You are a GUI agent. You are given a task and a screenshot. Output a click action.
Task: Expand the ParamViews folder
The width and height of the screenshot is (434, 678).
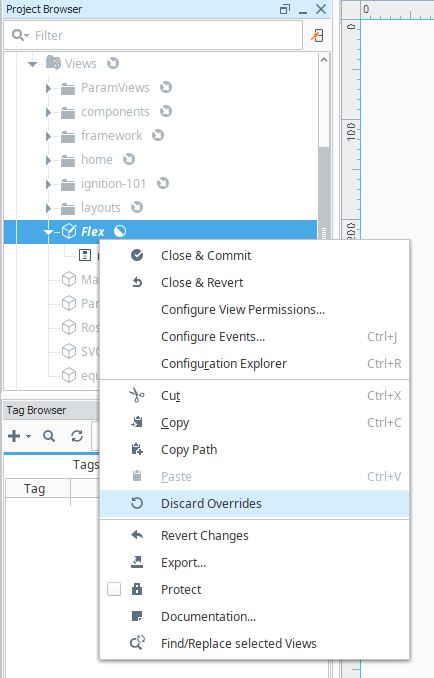(x=48, y=88)
